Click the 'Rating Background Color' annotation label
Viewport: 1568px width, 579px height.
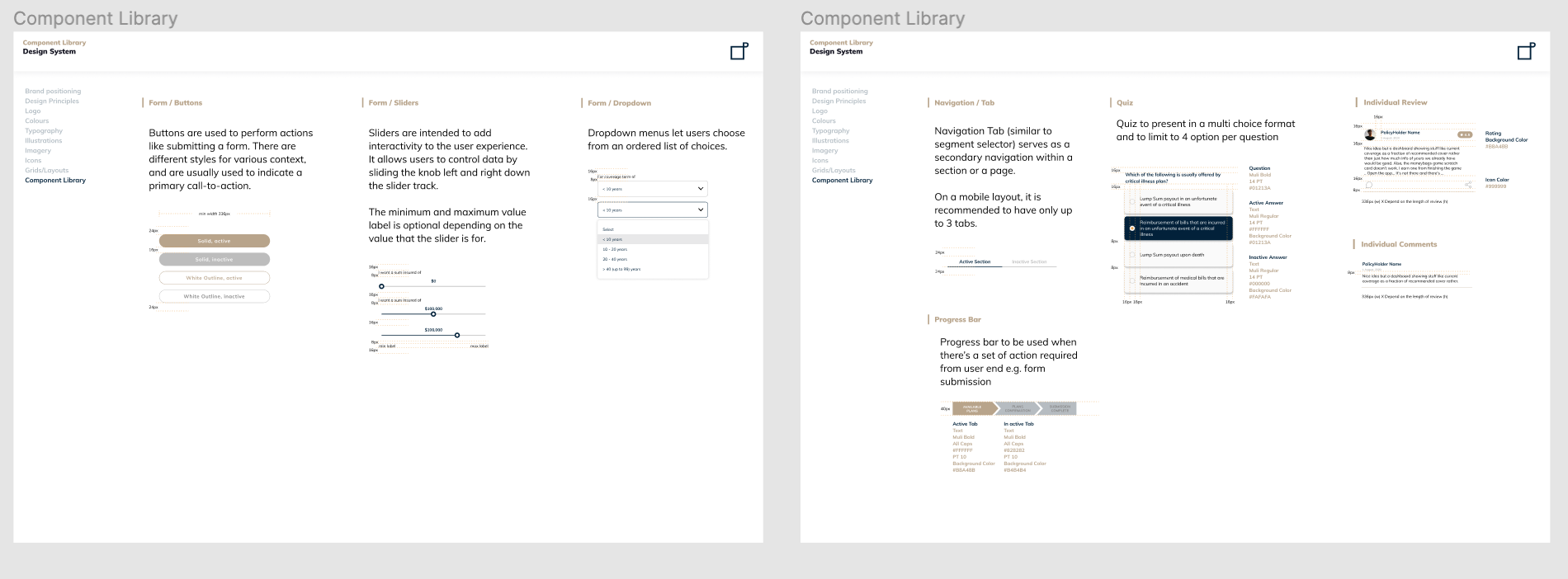tap(1506, 137)
